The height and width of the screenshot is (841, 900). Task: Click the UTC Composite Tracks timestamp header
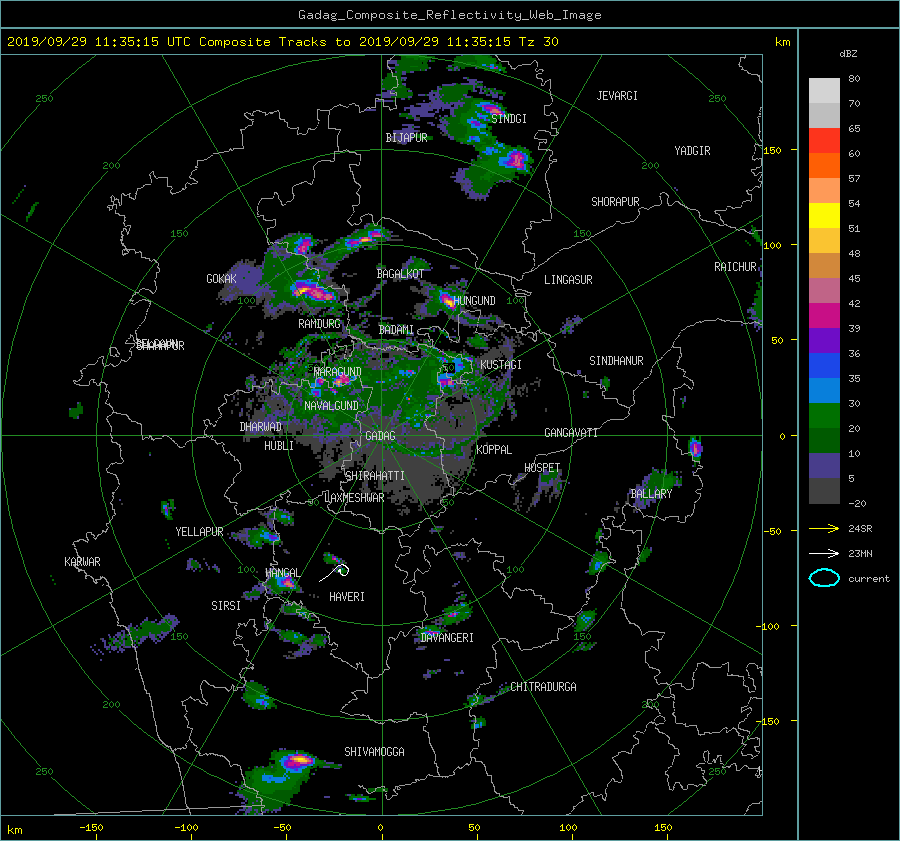click(282, 42)
